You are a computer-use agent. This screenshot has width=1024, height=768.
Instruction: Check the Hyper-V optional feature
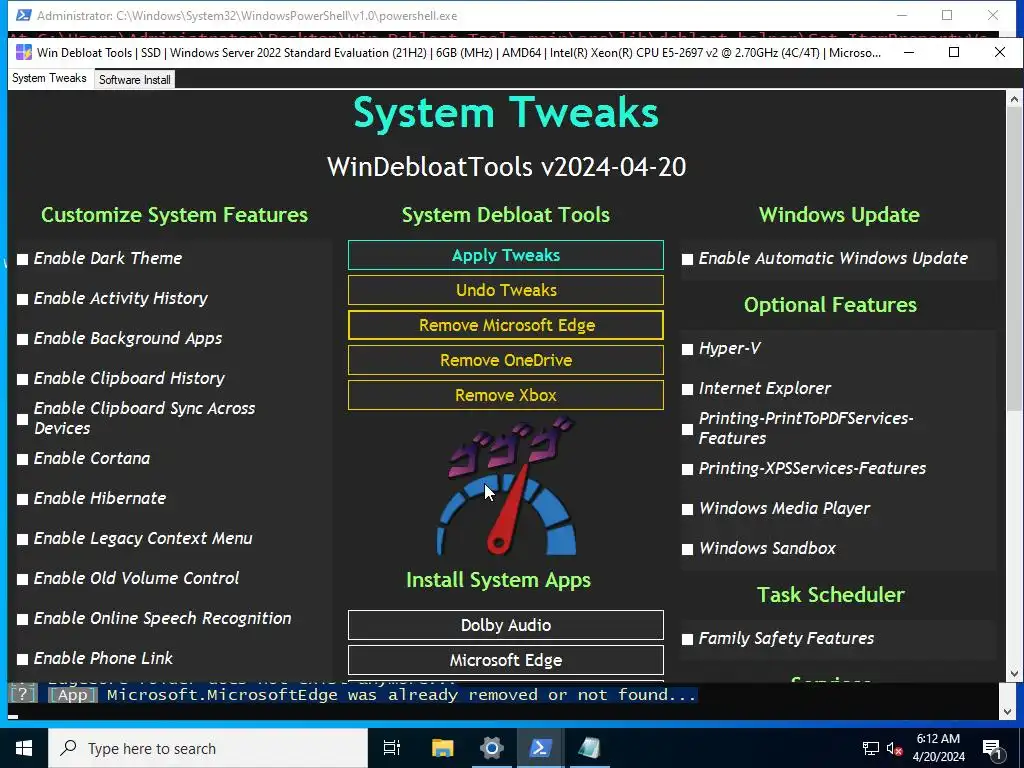point(687,349)
